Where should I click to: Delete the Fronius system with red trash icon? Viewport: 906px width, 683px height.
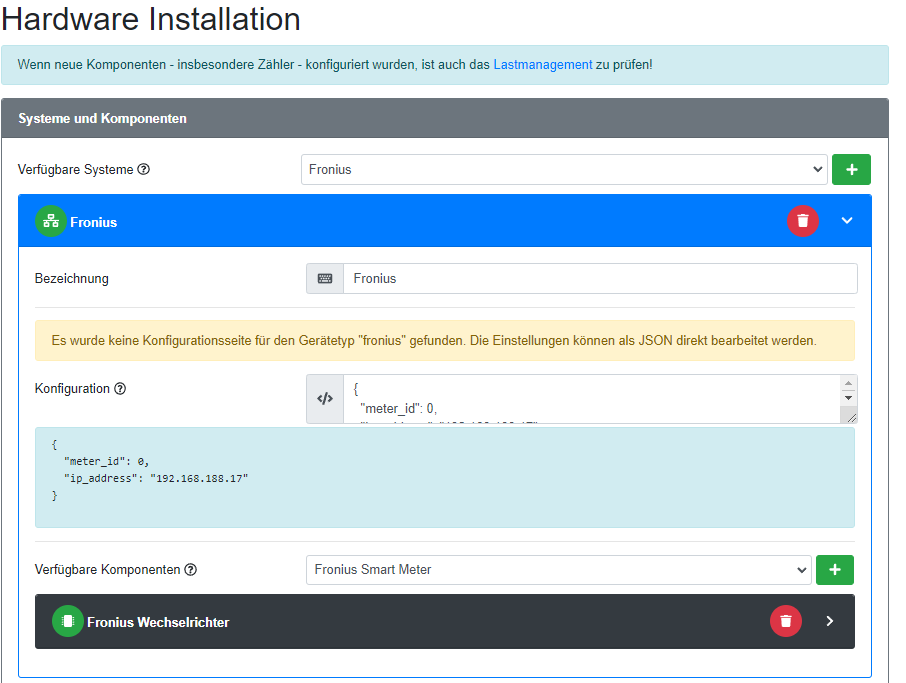(802, 221)
